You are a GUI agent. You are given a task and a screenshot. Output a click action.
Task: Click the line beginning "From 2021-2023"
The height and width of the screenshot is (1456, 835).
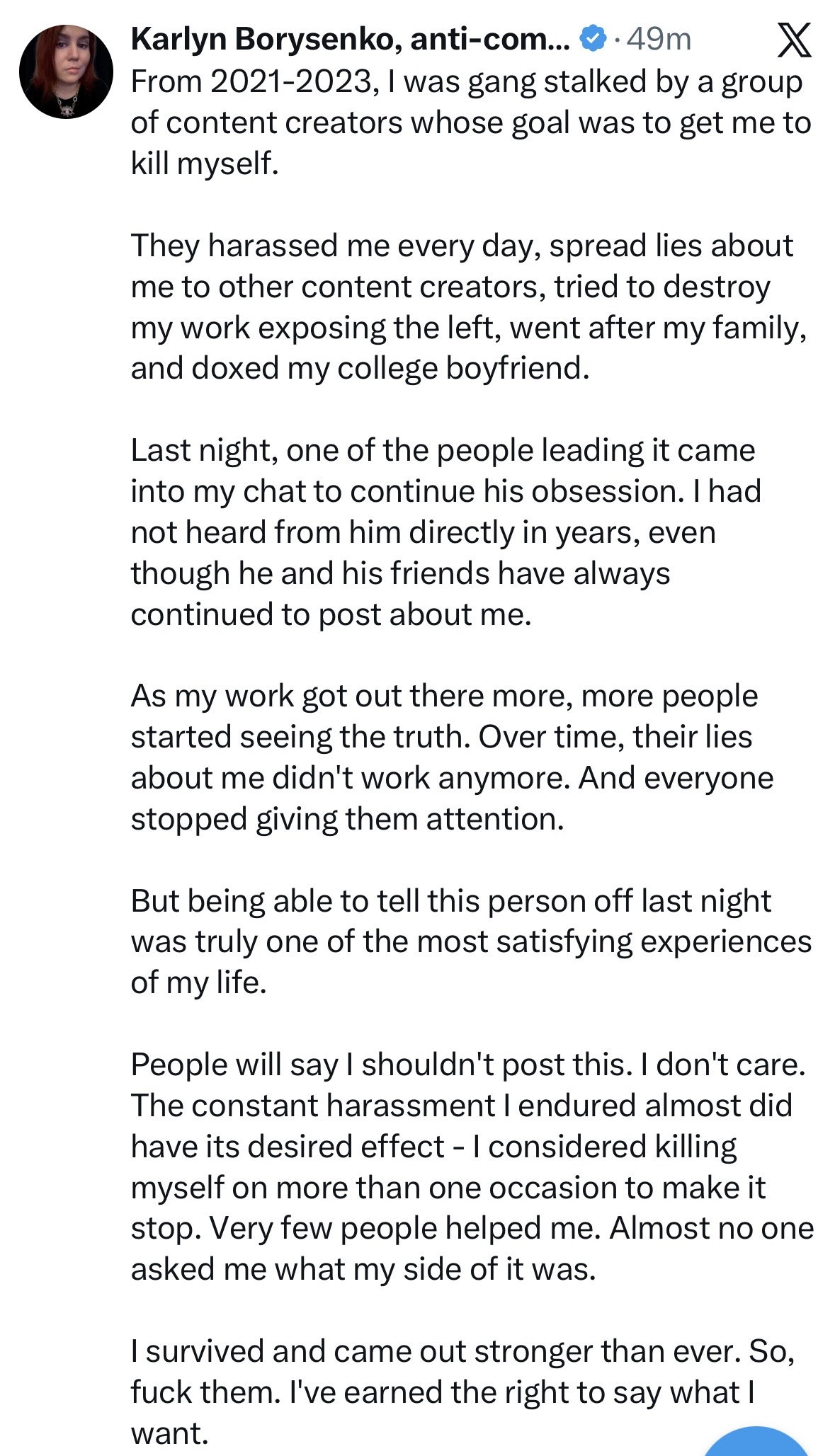[467, 82]
